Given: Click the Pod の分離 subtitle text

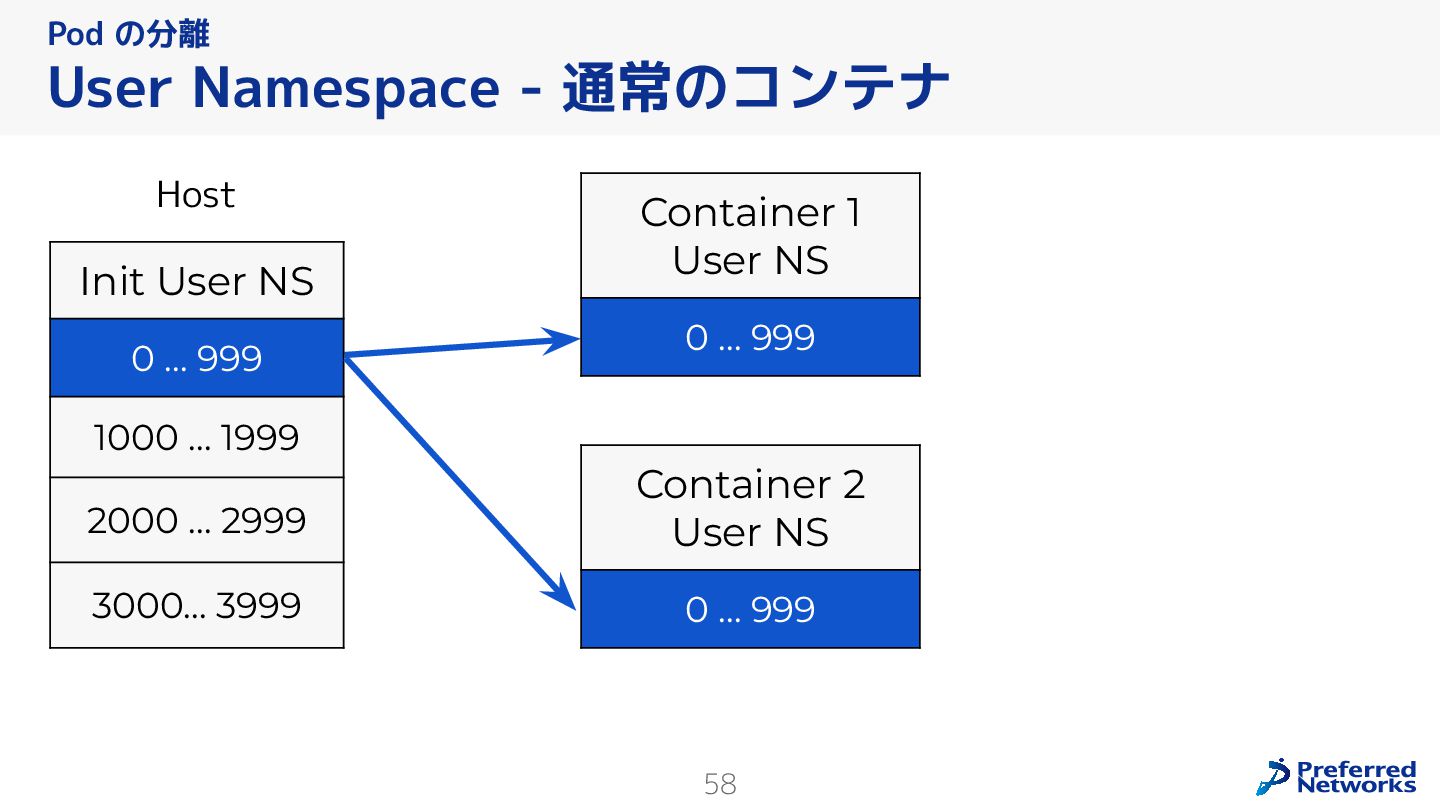Looking at the screenshot, I should coord(128,34).
